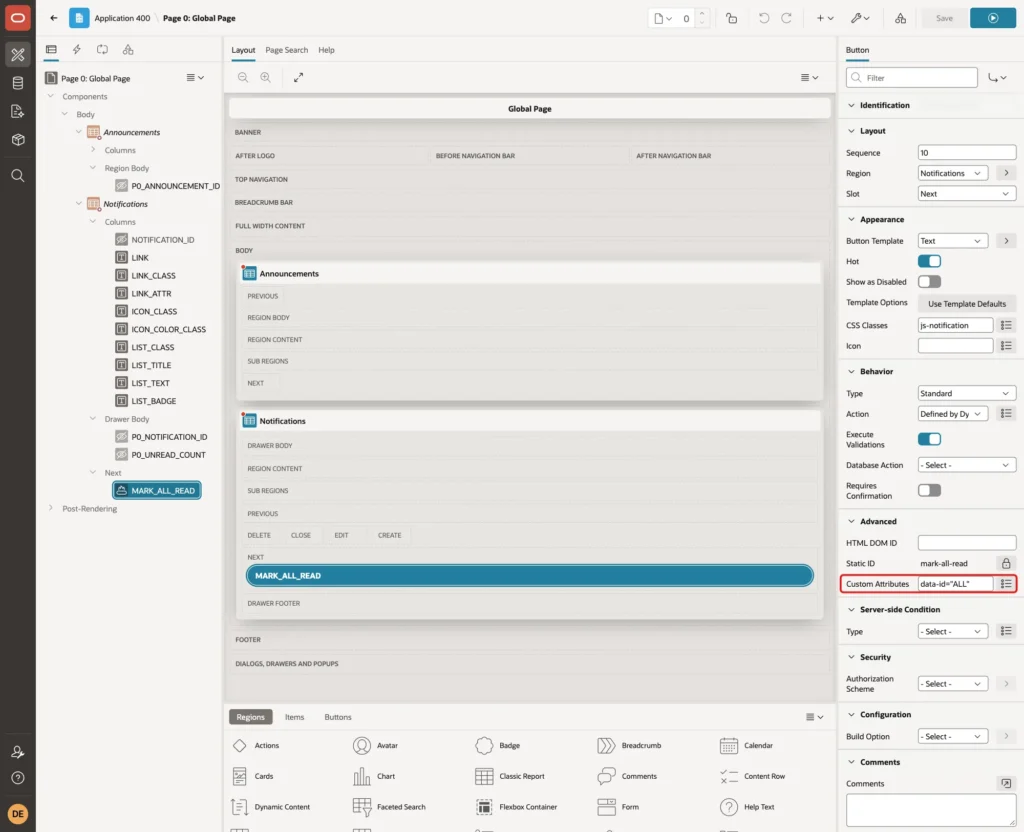
Task: Open the Slot dropdown showing Next
Action: coord(967,193)
